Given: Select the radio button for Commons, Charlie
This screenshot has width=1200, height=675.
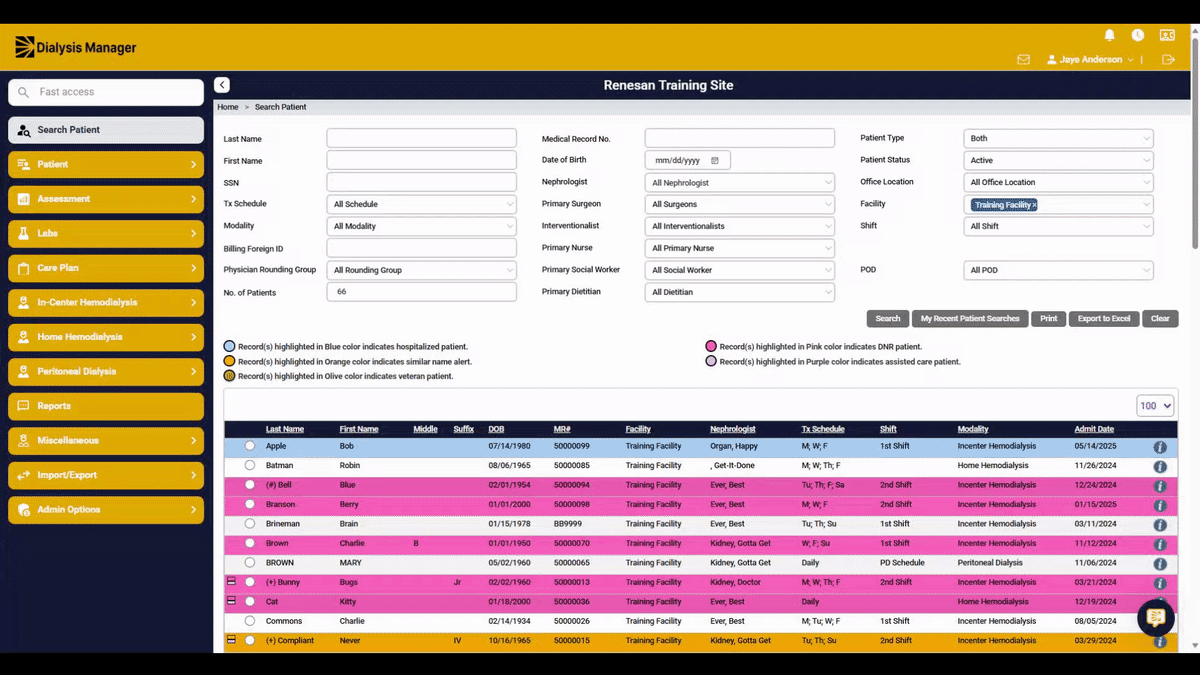Looking at the screenshot, I should point(250,621).
